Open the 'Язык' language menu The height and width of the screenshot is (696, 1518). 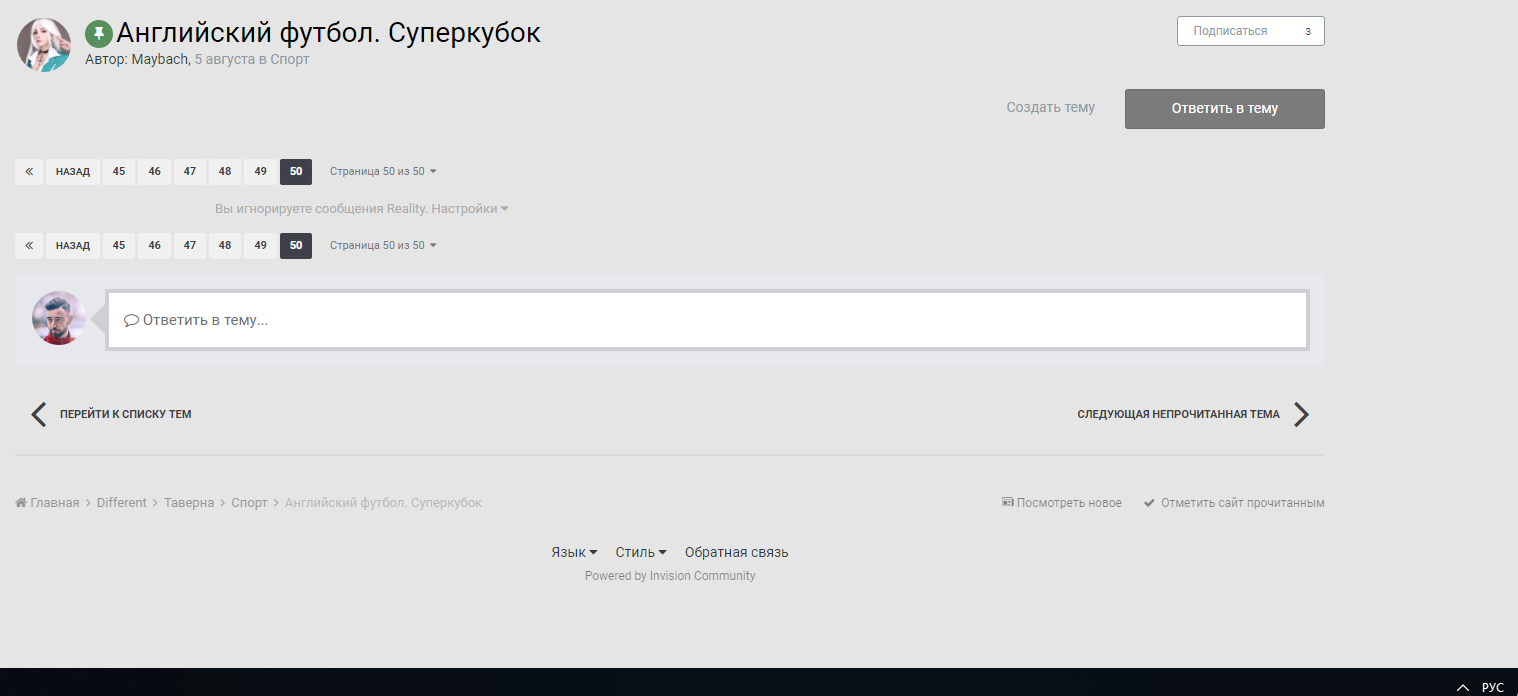pos(574,553)
